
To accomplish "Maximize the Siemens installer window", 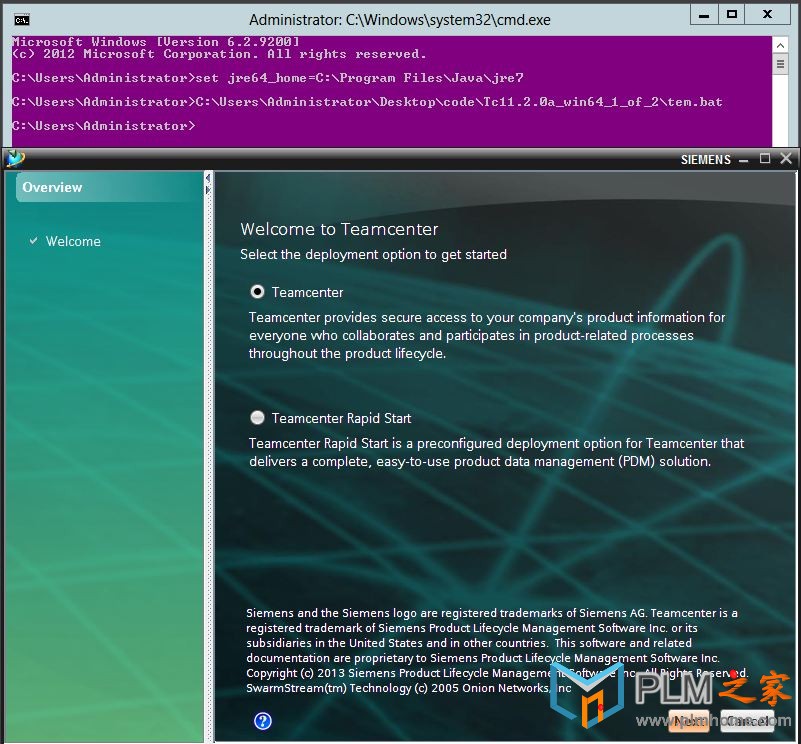I will 765,159.
